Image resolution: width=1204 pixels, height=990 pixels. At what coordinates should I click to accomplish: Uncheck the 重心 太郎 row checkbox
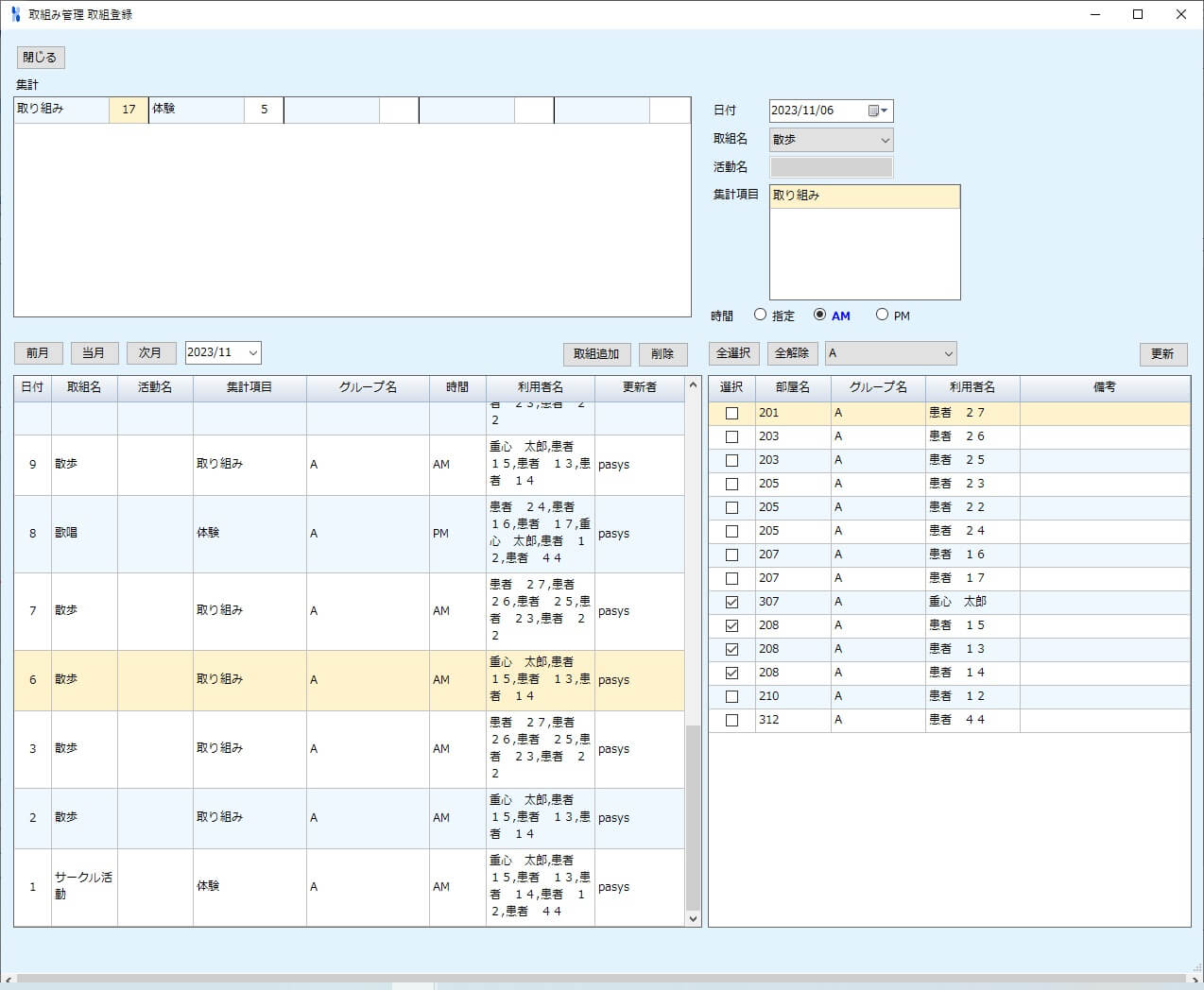[731, 602]
